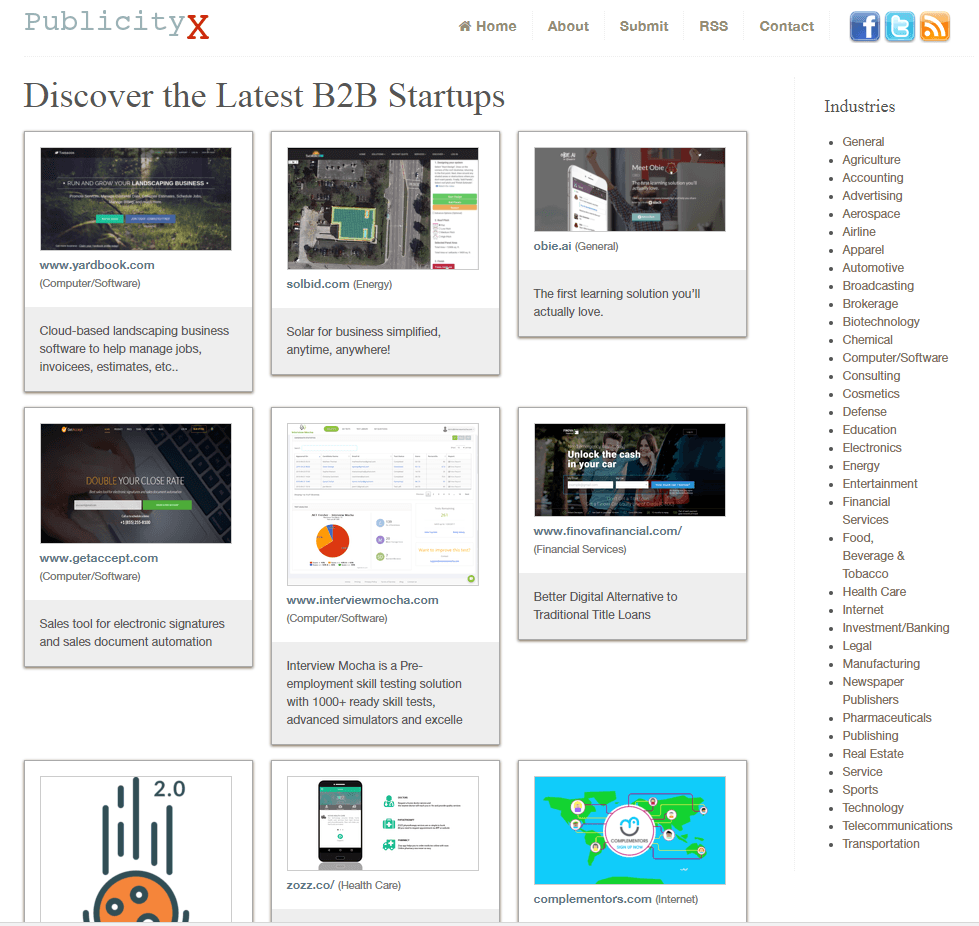Follow the www.finovafinancial.com/ link

click(608, 531)
